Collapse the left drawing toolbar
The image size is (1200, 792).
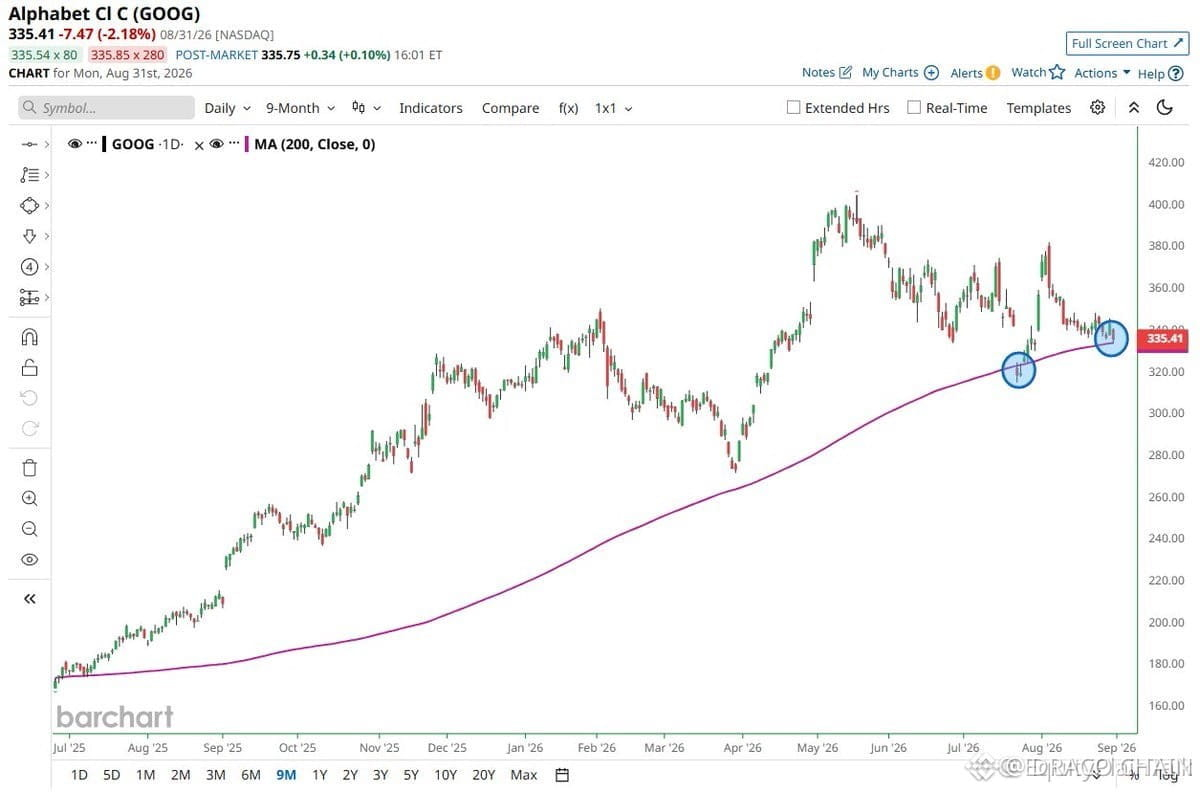29,598
